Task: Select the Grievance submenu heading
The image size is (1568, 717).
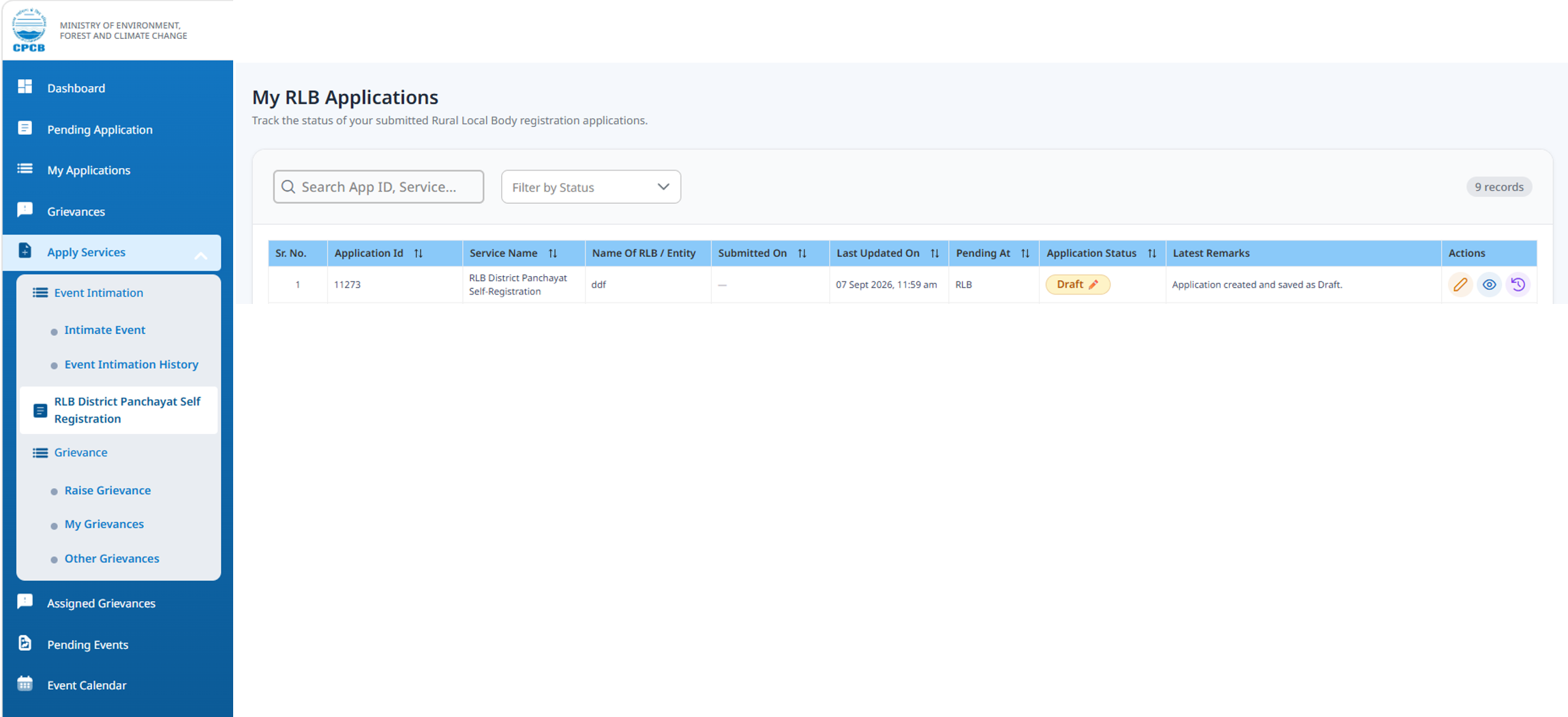Action: (80, 453)
